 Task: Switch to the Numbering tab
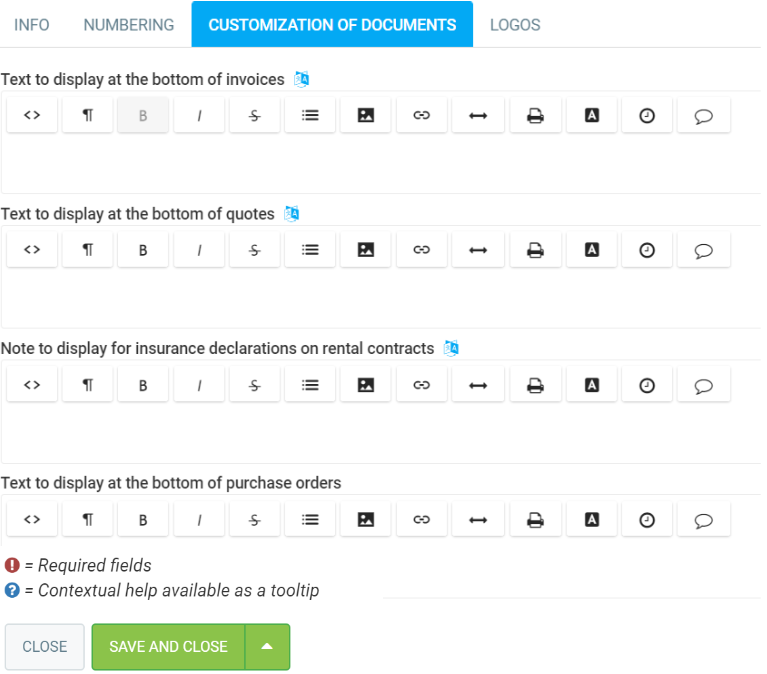[x=129, y=25]
